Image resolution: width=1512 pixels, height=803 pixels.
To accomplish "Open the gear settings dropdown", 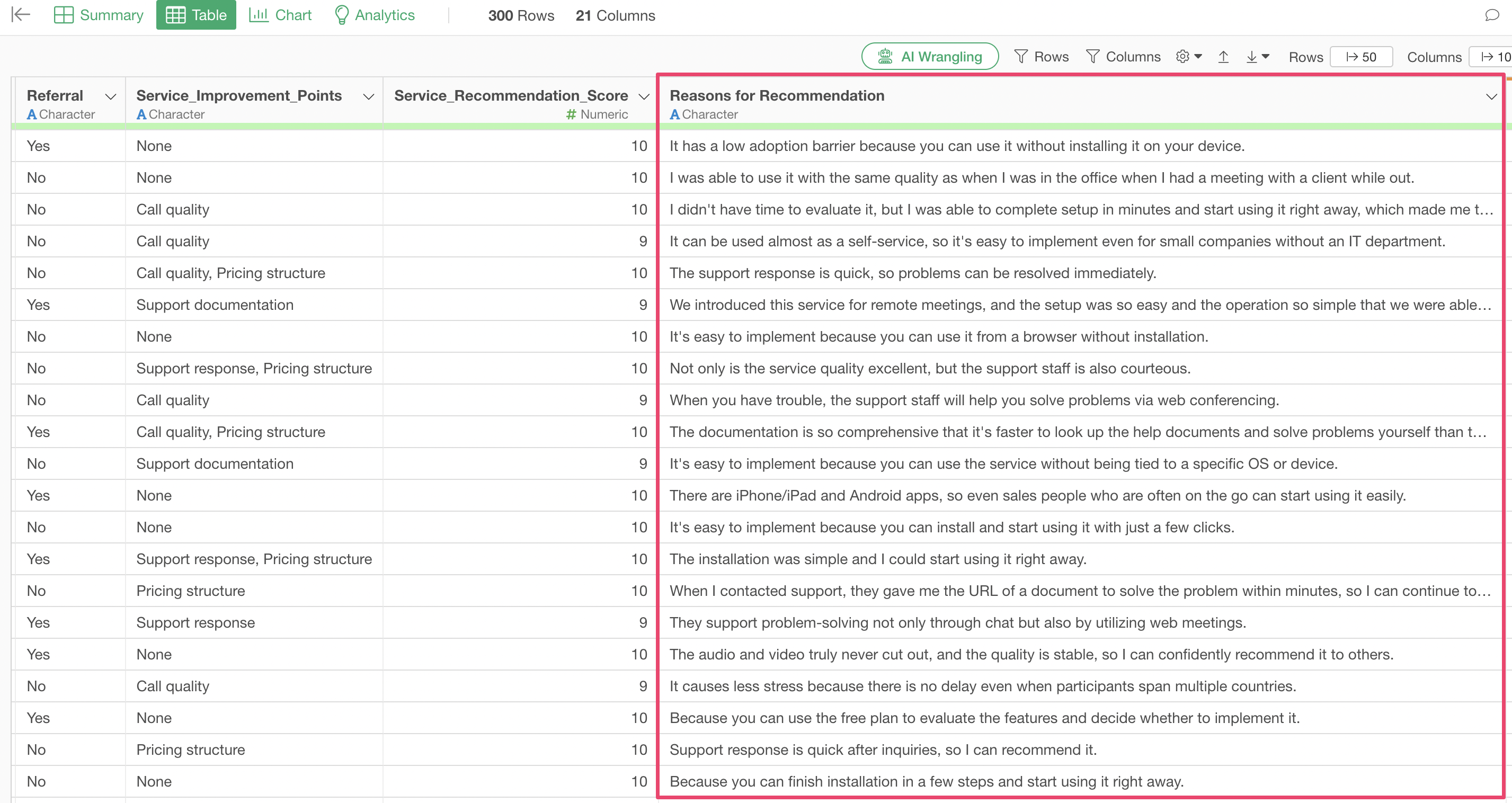I will [x=1189, y=56].
